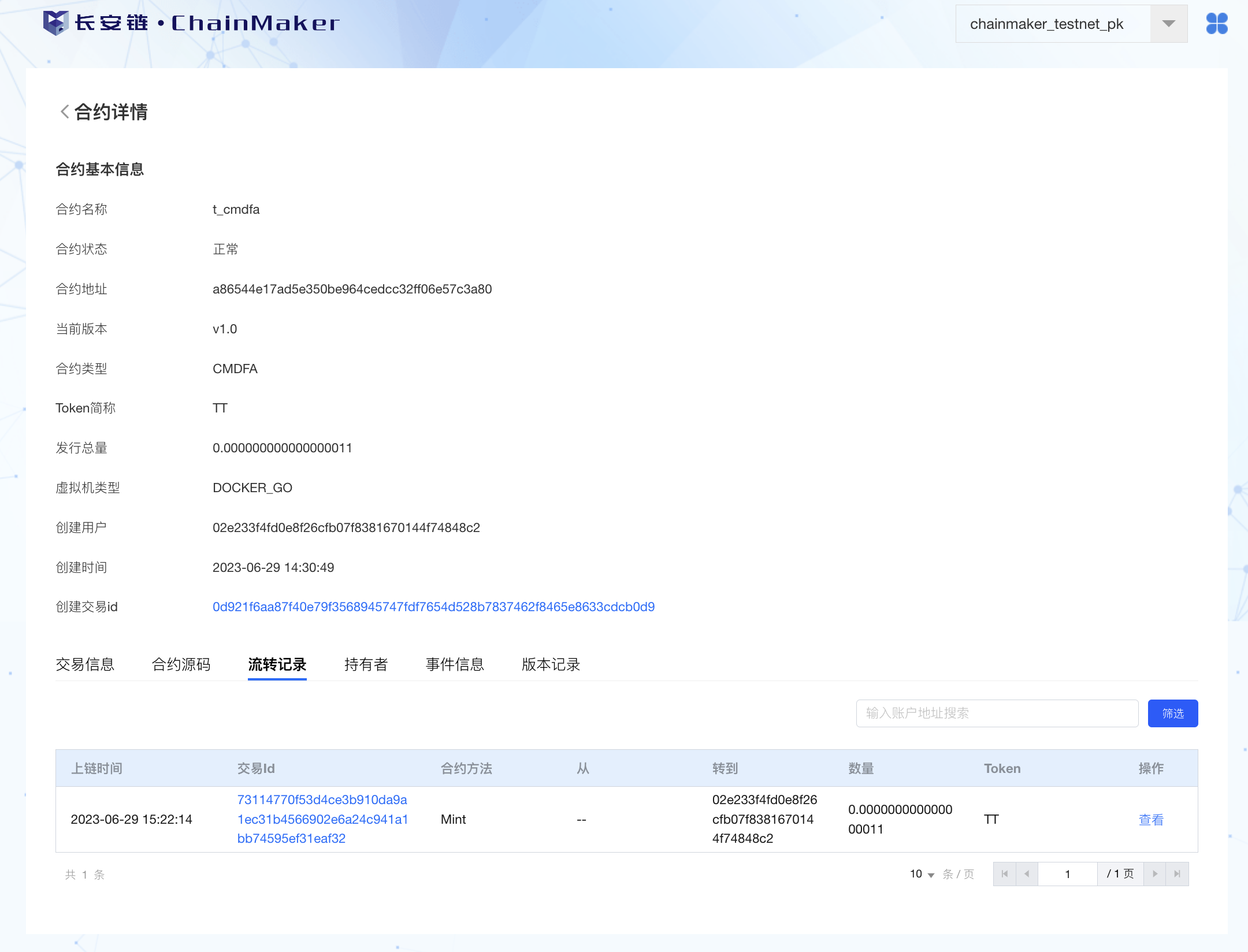Click the 流转记录 tab
This screenshot has height=952, width=1248.
[277, 664]
